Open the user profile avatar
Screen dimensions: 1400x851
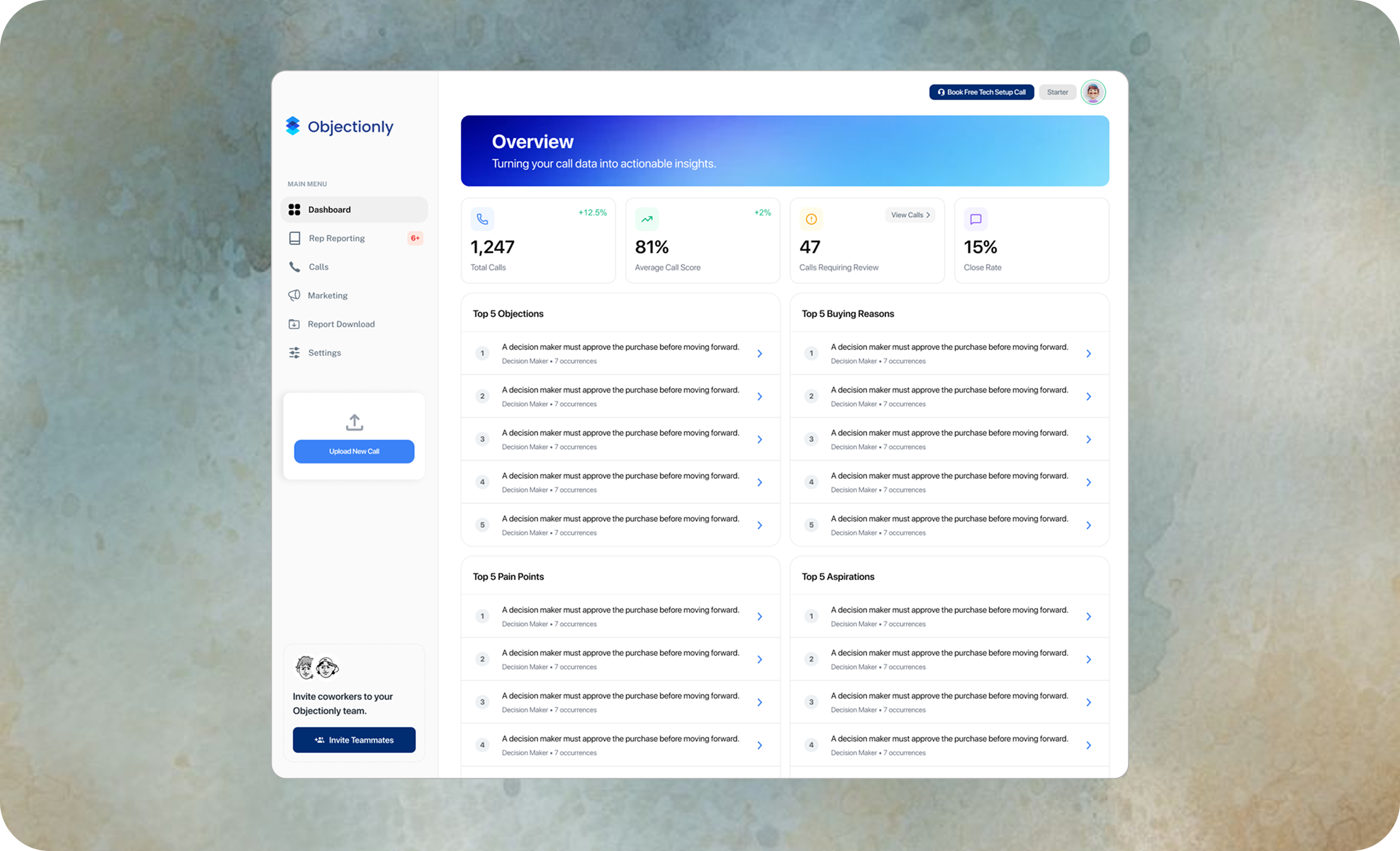click(x=1093, y=92)
